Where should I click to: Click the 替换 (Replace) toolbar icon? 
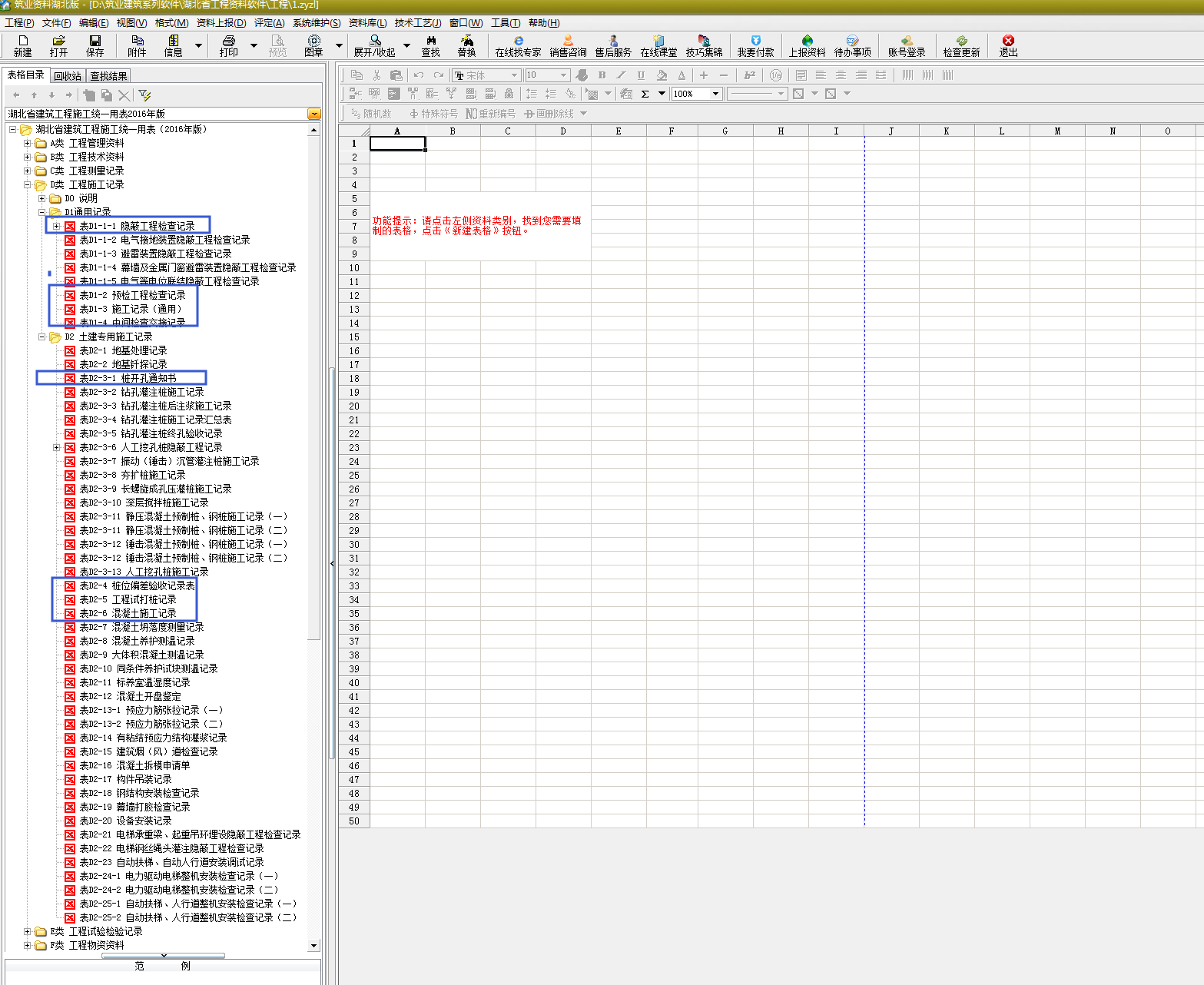[x=466, y=45]
